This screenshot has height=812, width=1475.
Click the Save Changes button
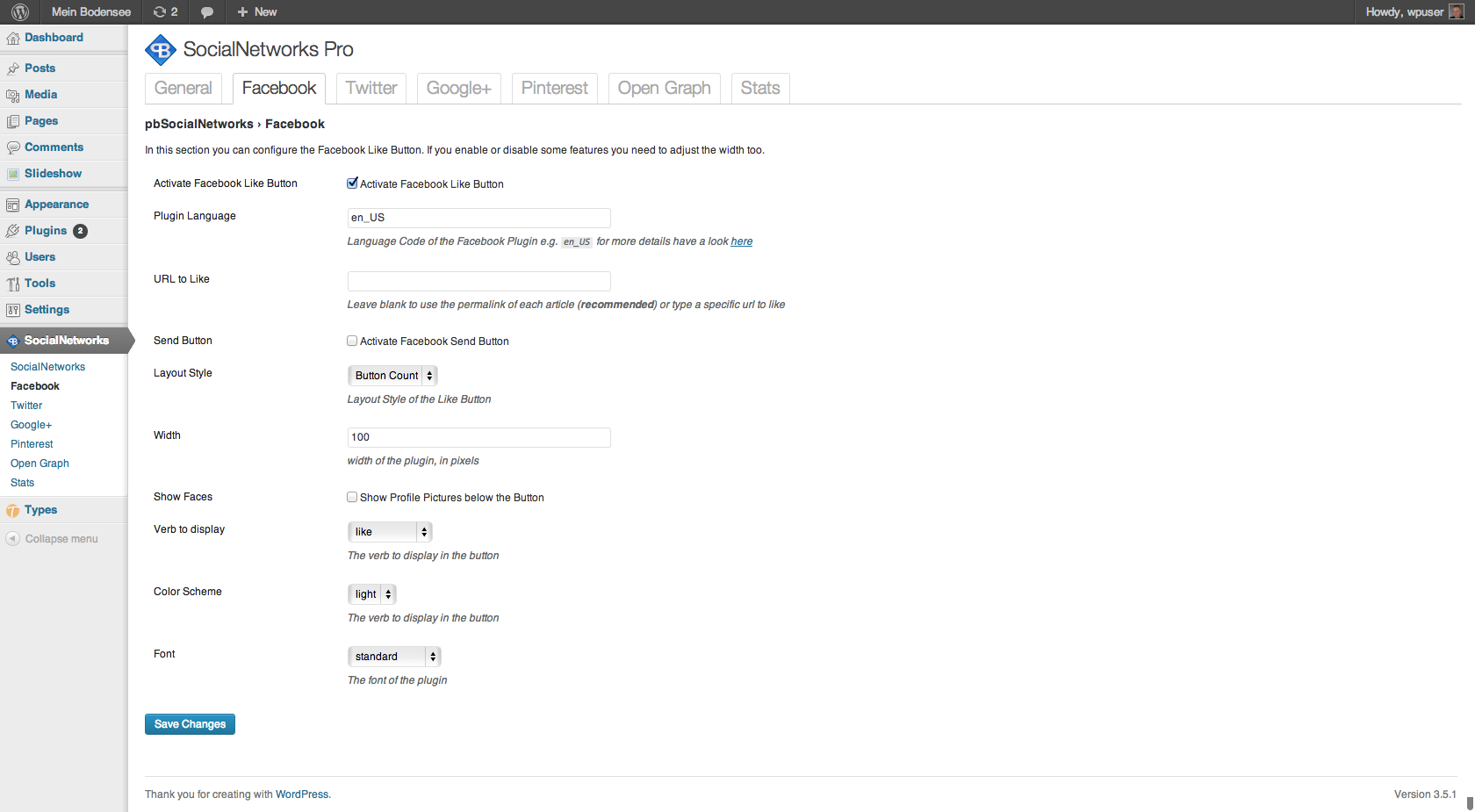[190, 724]
